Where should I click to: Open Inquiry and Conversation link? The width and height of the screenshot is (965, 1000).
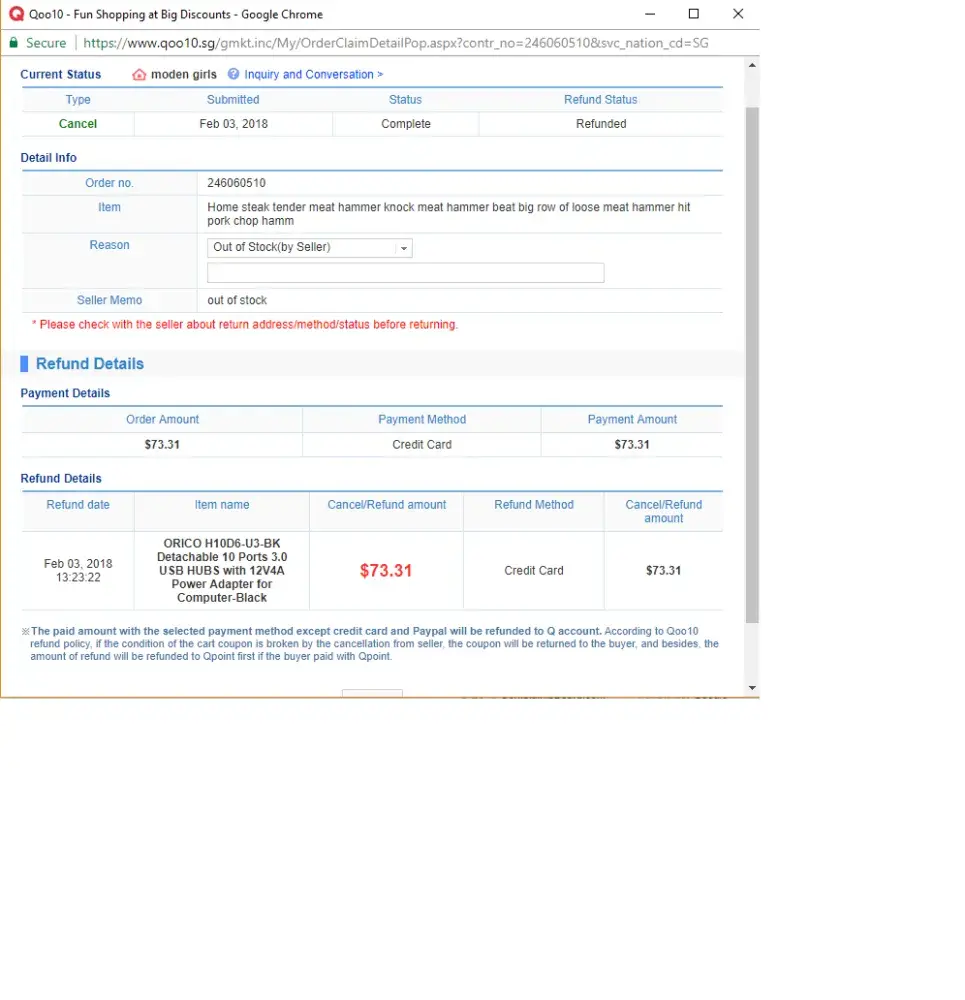point(314,74)
